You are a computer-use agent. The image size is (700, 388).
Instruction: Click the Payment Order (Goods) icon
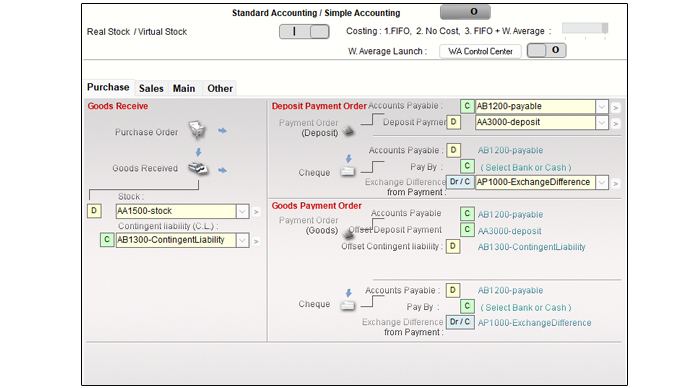pos(348,234)
